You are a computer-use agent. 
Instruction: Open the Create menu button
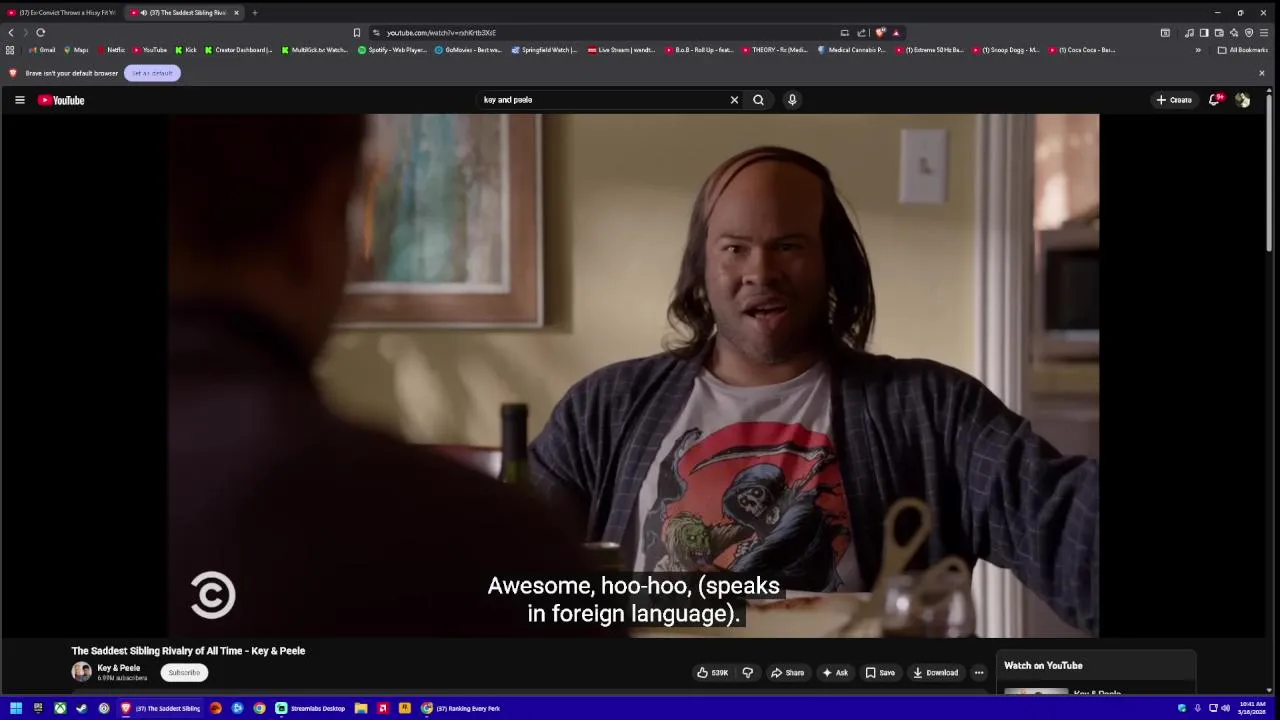1174,100
